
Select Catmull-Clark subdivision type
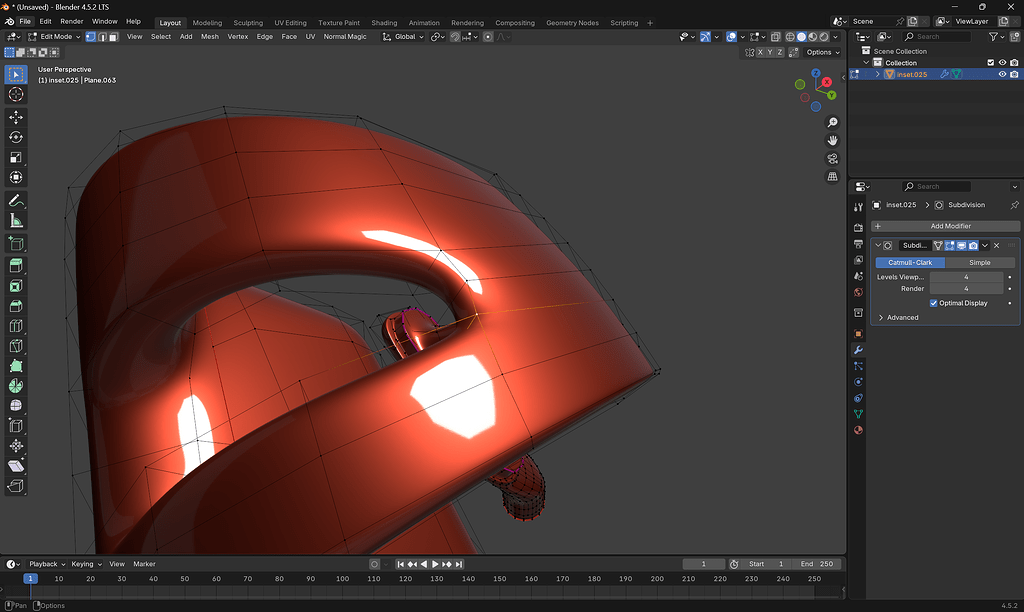[910, 263]
